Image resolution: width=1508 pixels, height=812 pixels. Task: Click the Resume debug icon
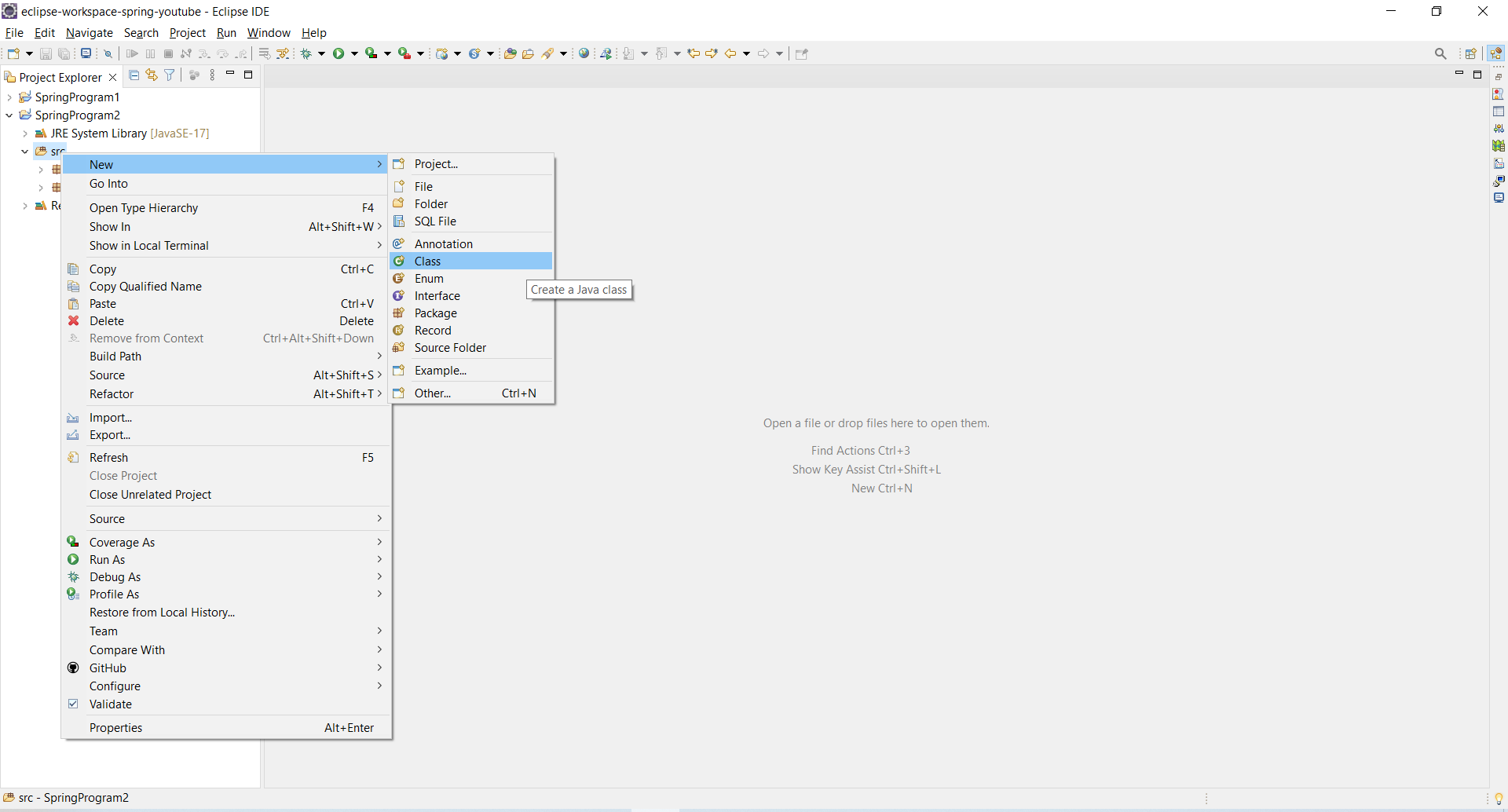132,53
